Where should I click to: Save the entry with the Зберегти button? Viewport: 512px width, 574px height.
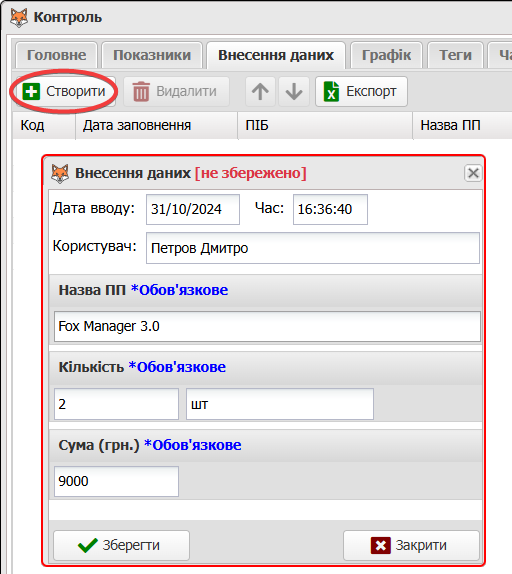[122, 545]
